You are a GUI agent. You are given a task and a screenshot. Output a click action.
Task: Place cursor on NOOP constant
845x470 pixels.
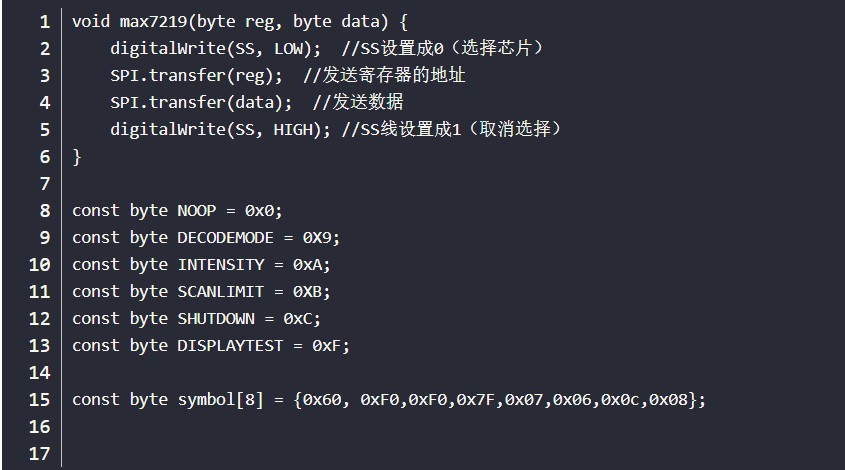[197, 211]
